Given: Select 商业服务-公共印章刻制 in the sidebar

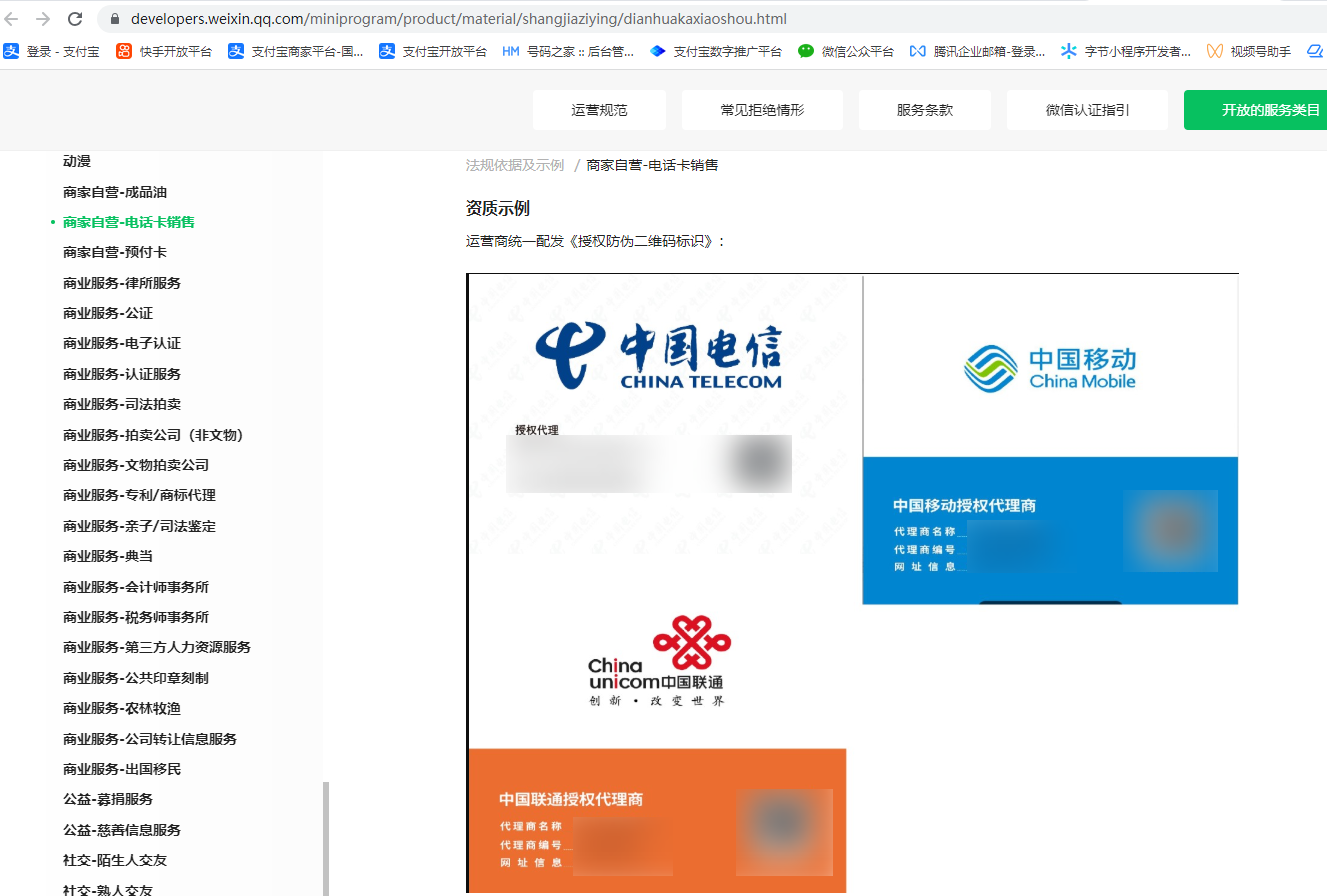Looking at the screenshot, I should (136, 678).
